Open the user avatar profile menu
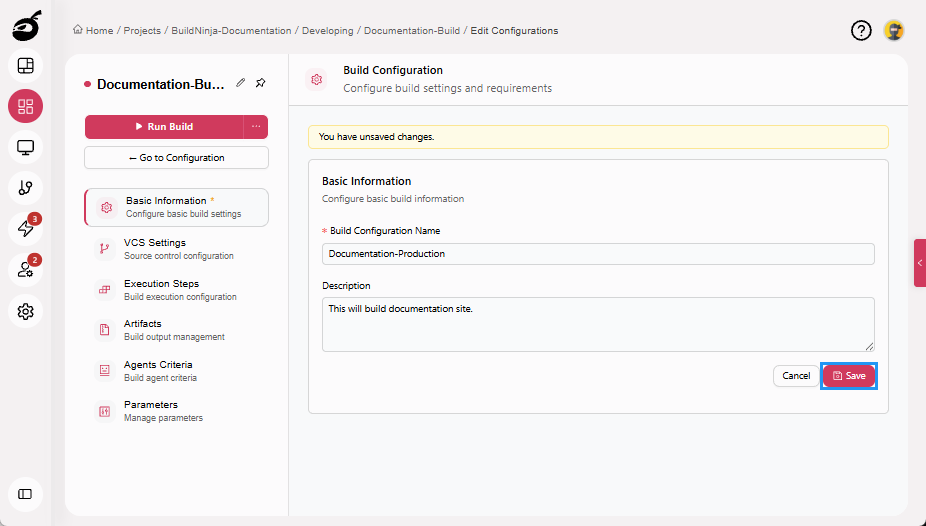 click(894, 30)
